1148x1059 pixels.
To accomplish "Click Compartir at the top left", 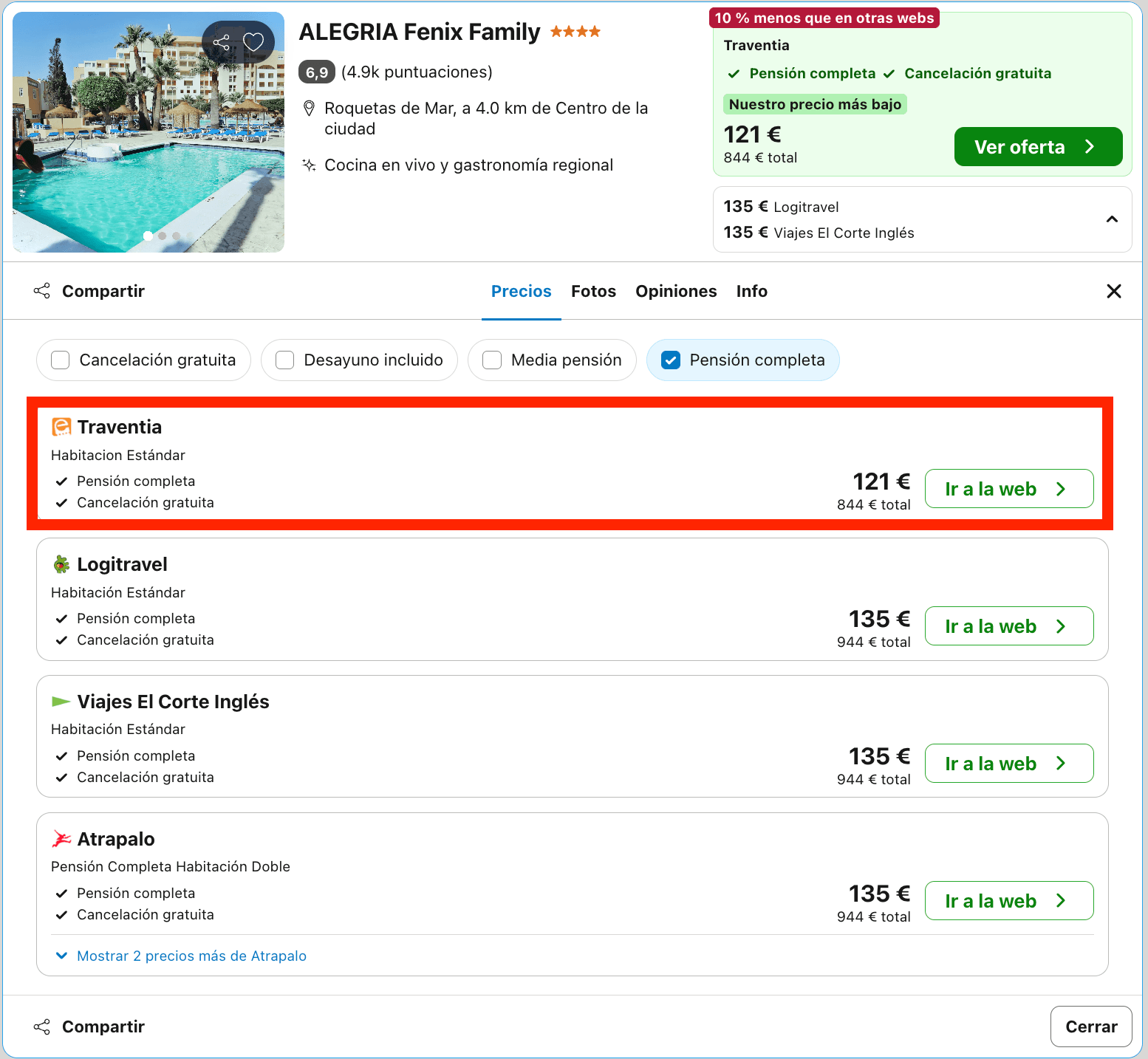I will click(x=89, y=291).
